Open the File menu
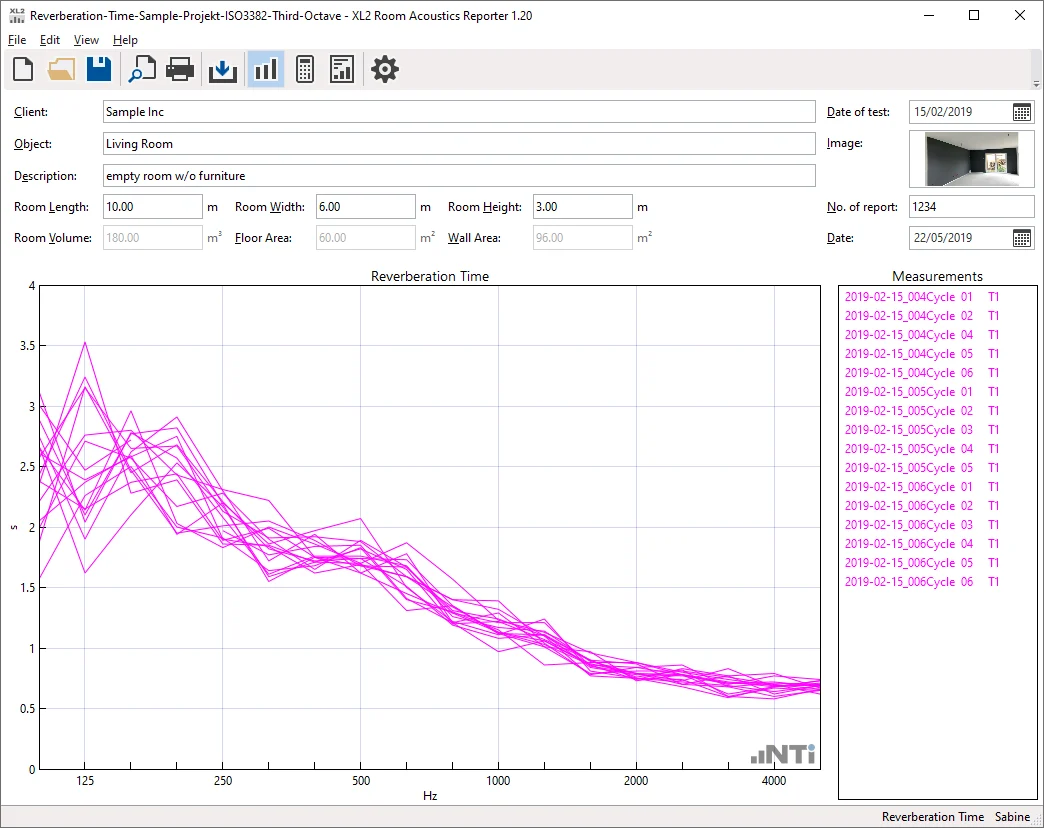The height and width of the screenshot is (828, 1044). coord(17,40)
